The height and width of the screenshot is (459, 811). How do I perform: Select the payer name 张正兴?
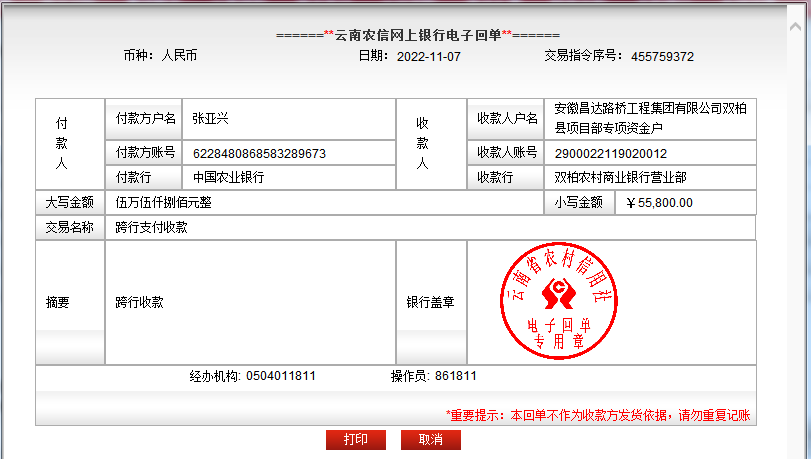(x=211, y=118)
